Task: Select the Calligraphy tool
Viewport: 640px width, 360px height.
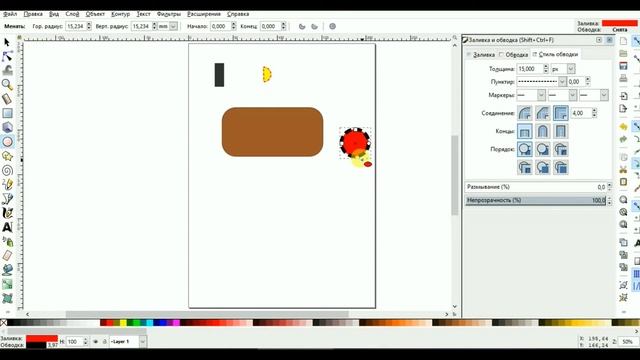Action: click(x=7, y=213)
